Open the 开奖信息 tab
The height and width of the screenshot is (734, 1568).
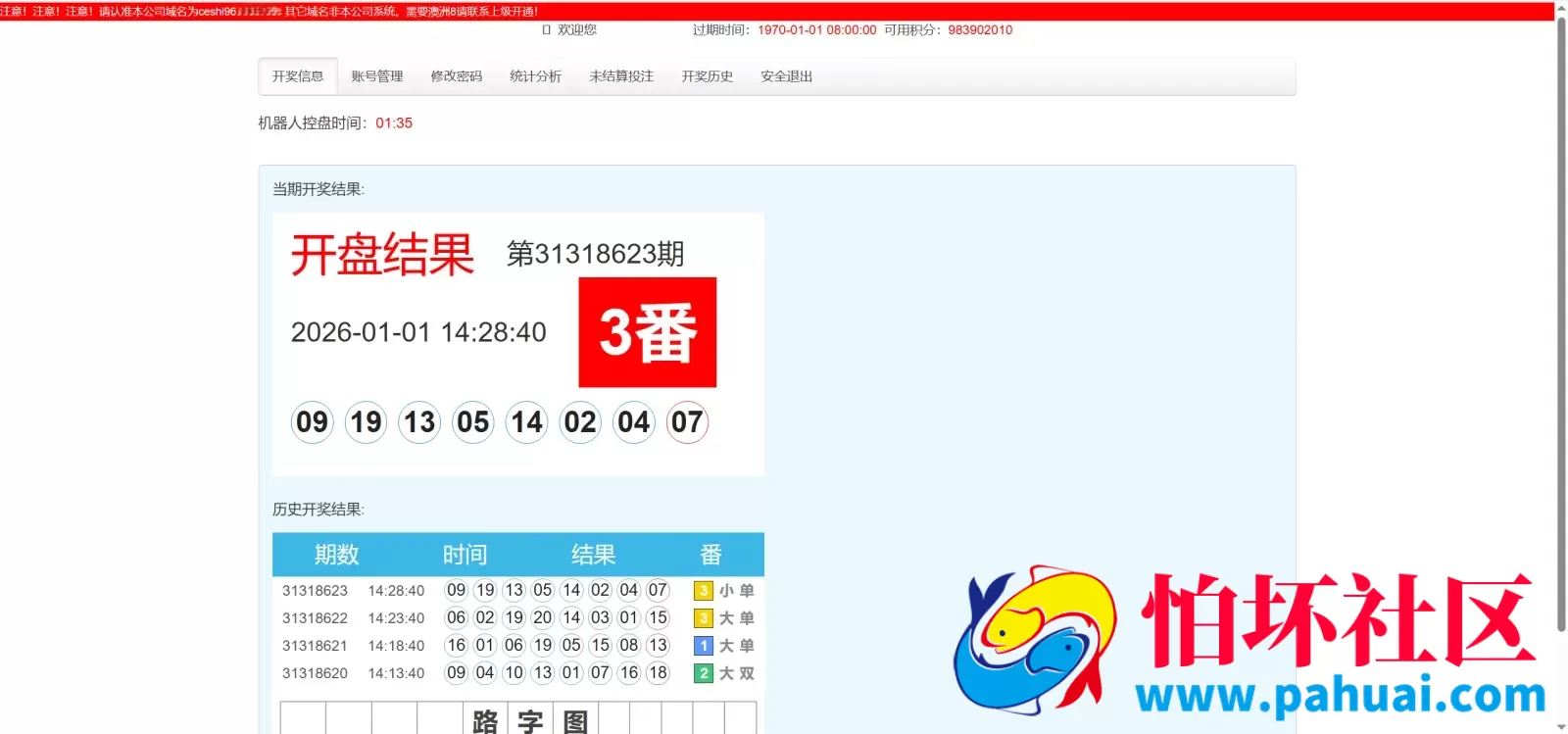298,76
